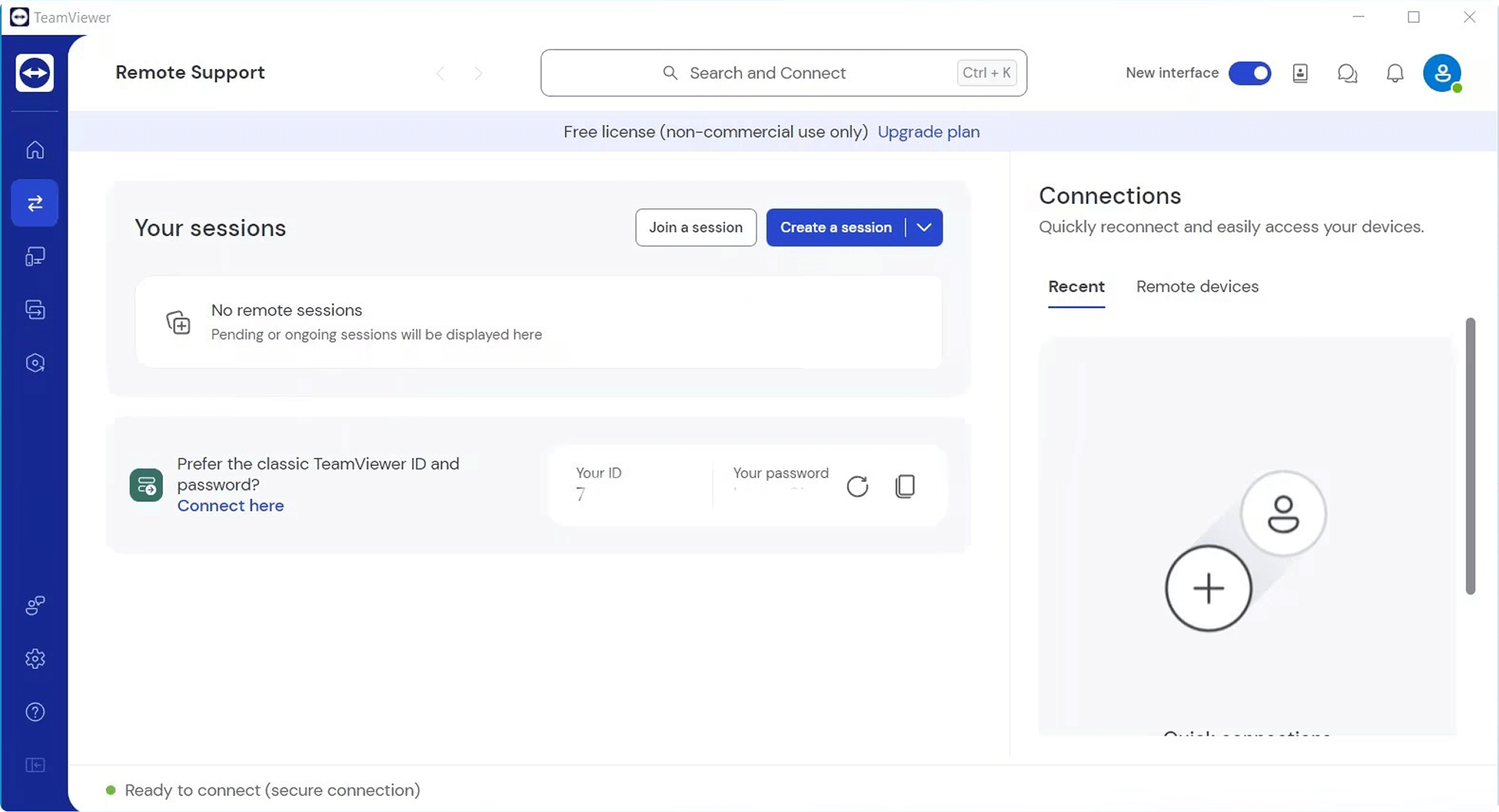Open the chat bubbles icon

tap(1348, 73)
